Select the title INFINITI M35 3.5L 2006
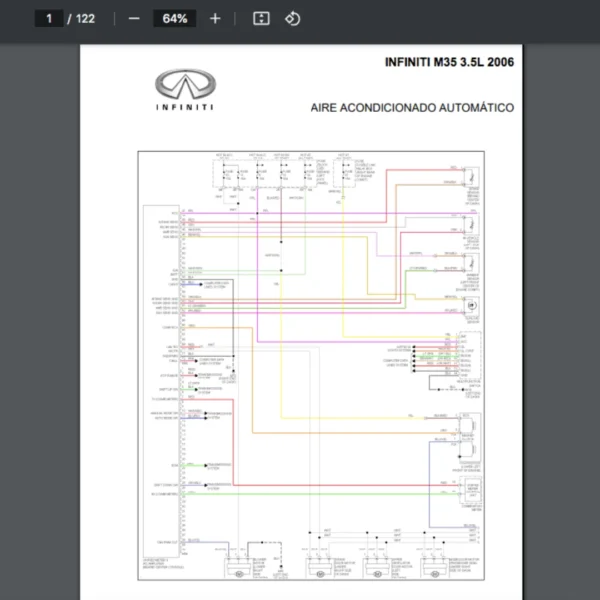Viewport: 600px width, 600px height. [449, 62]
